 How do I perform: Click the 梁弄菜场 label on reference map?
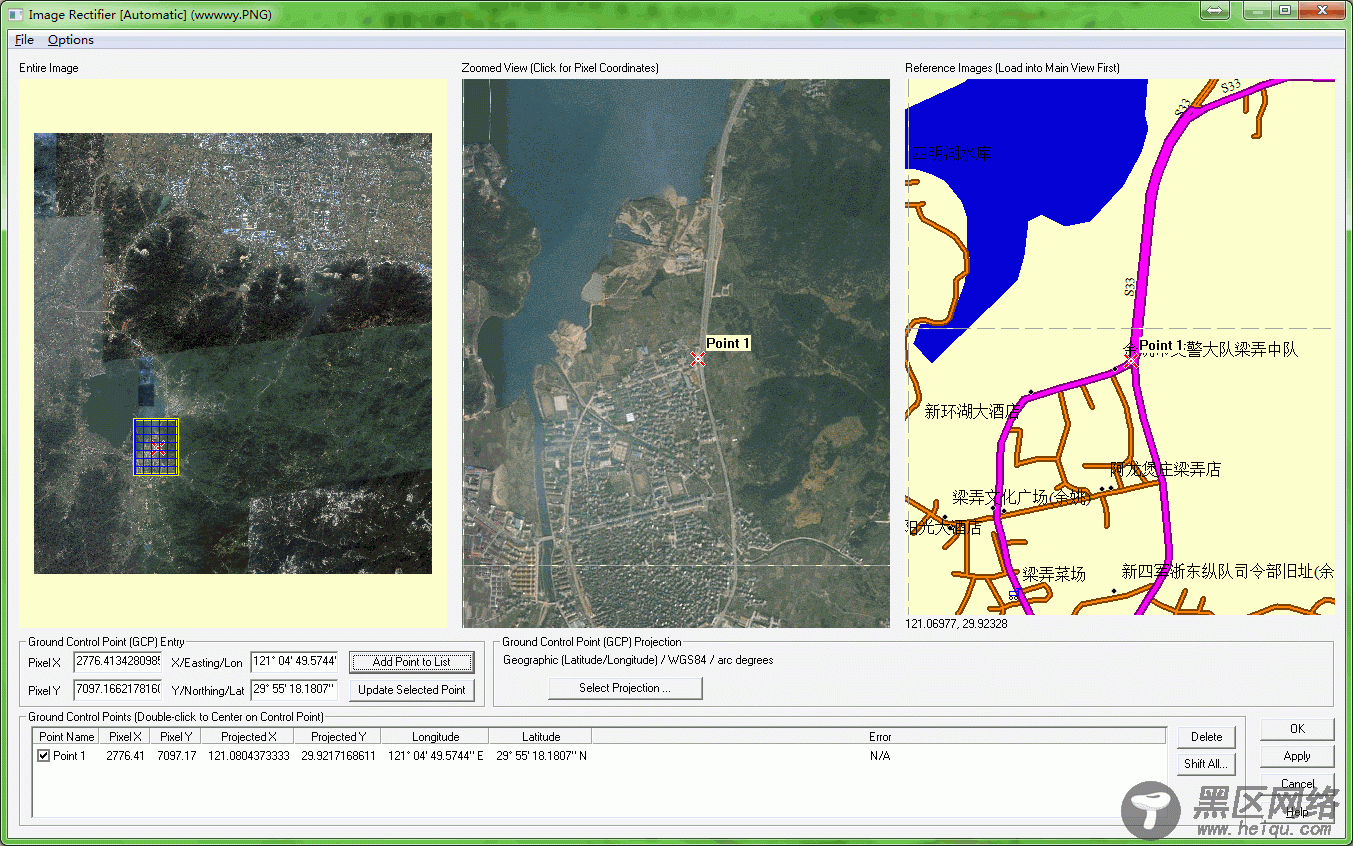click(1053, 574)
